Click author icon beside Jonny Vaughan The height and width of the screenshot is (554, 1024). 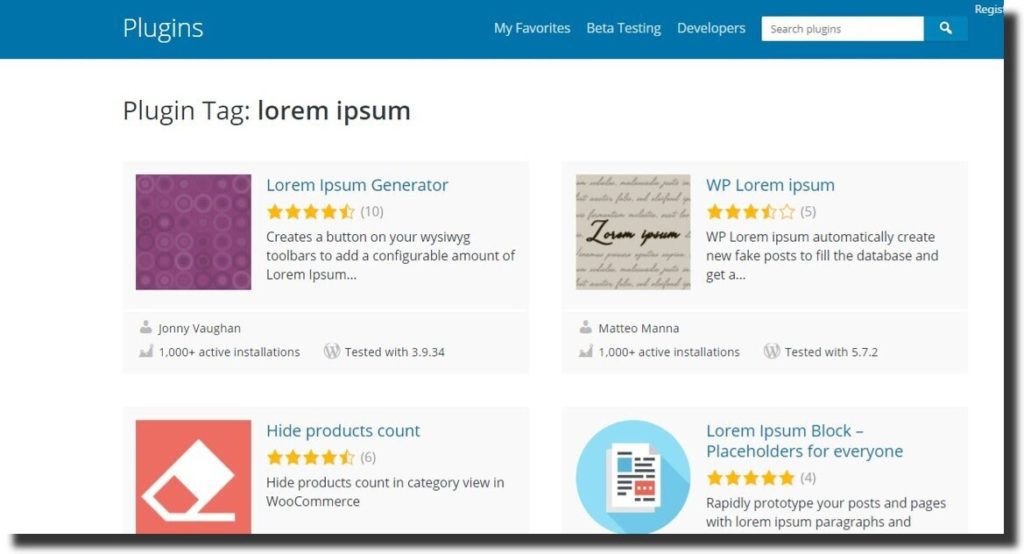click(146, 327)
